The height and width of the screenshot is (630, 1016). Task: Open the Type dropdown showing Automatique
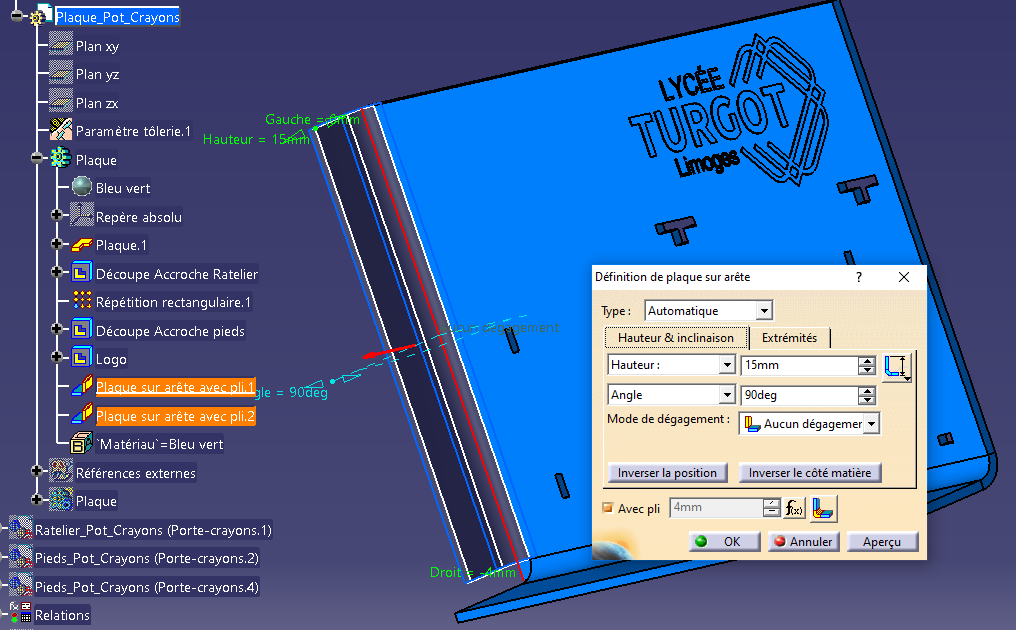765,311
